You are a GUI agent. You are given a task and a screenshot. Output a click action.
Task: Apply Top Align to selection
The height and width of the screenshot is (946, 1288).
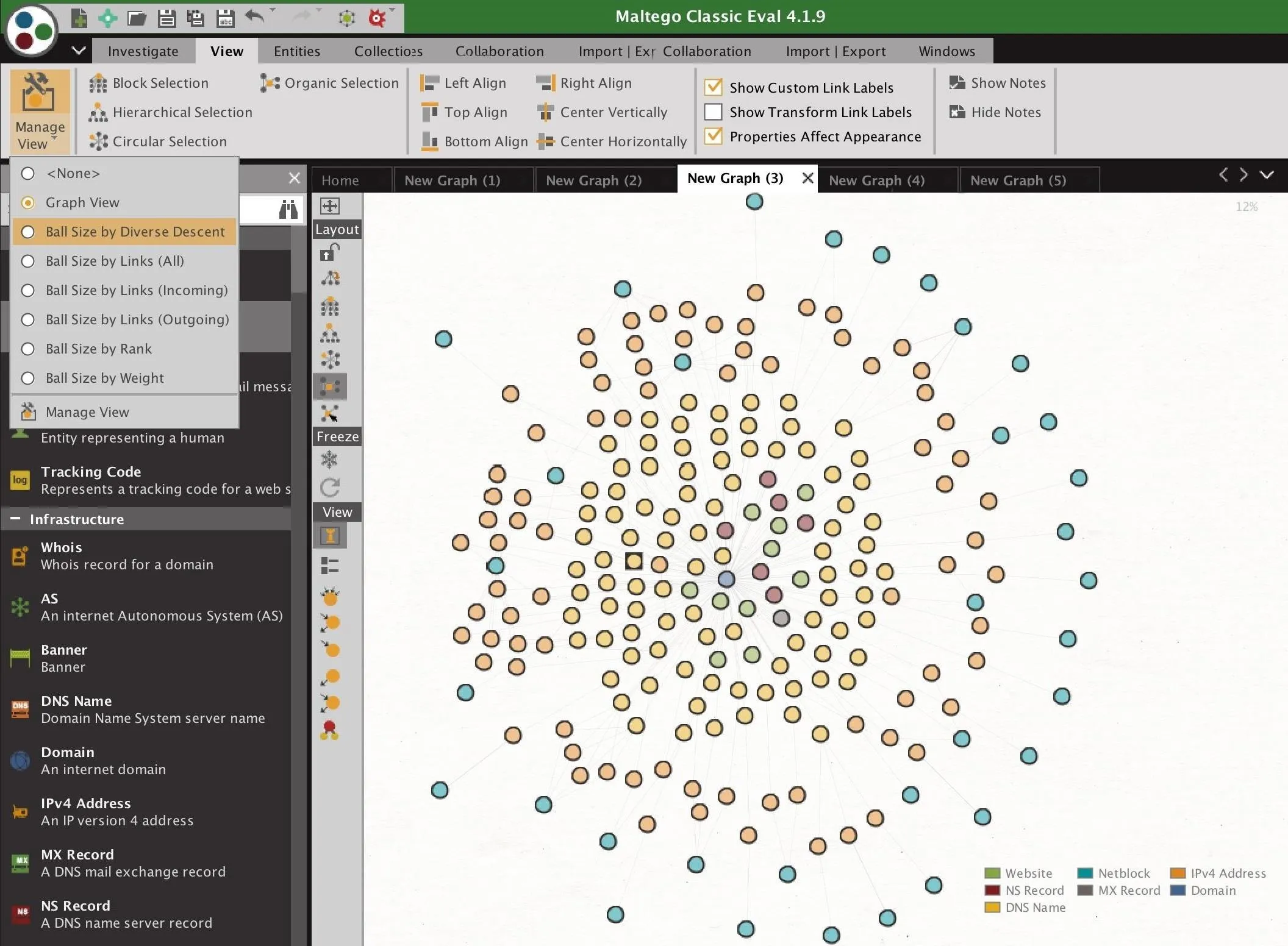(464, 112)
